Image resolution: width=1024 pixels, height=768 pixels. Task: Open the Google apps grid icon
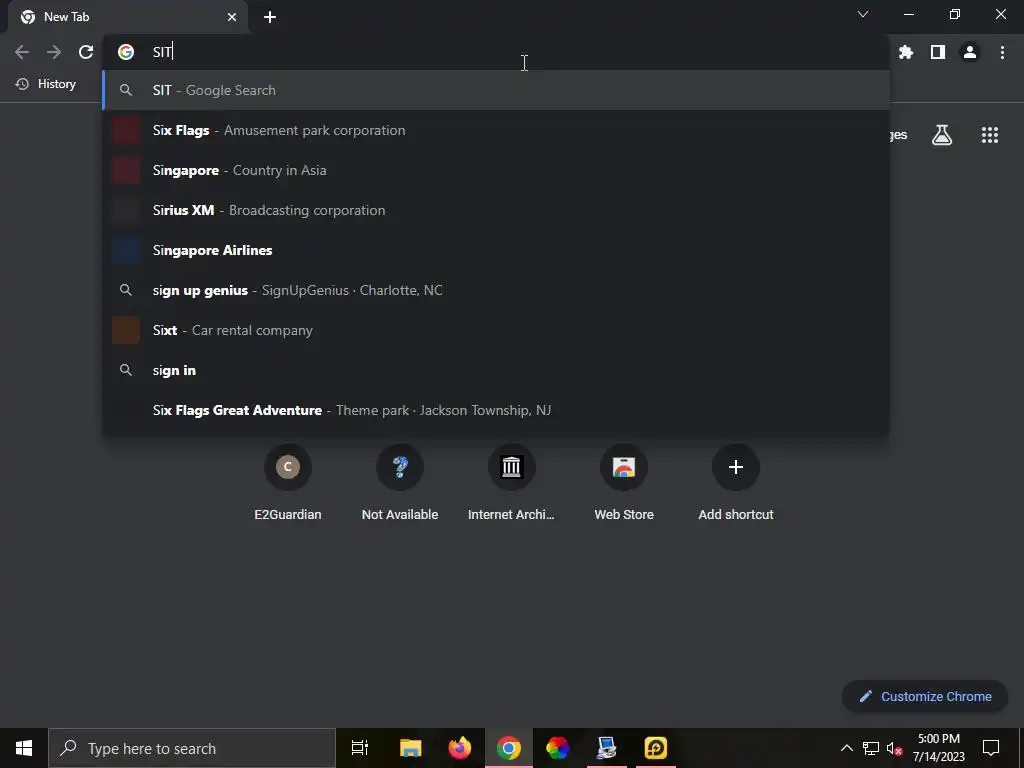990,135
